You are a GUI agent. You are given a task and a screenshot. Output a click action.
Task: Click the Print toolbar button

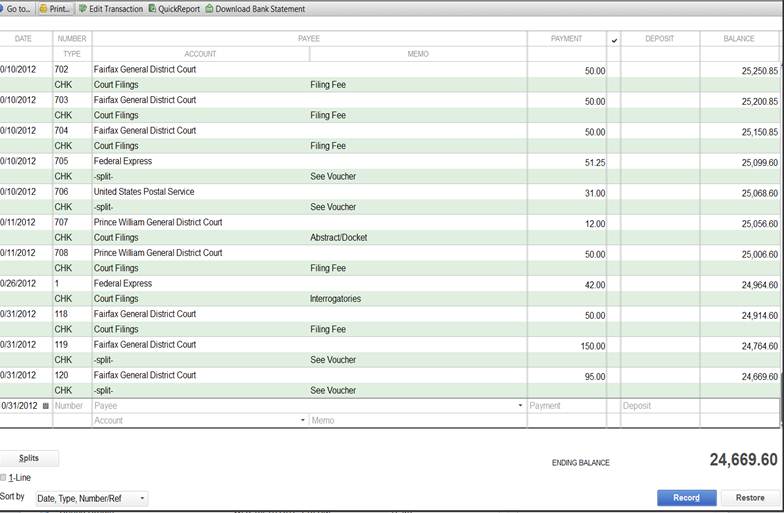(55, 9)
